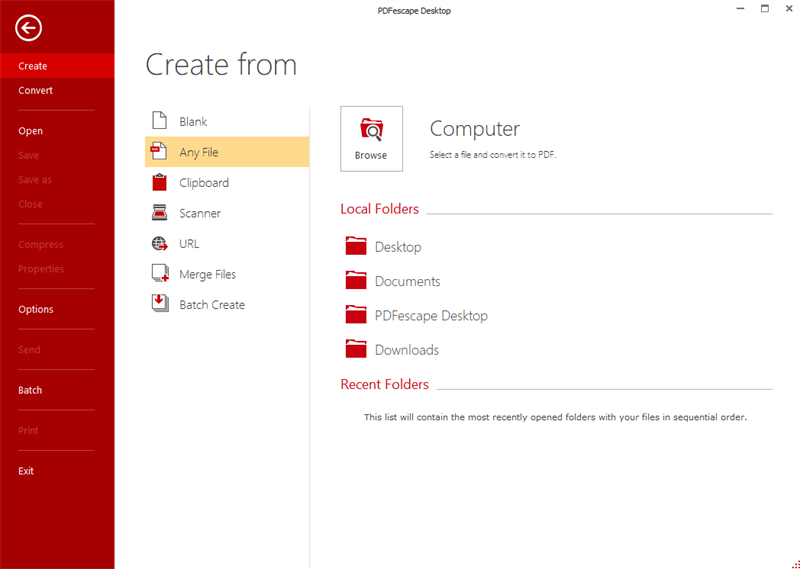Choose the Batch Create label
Viewport: 800px width, 569px height.
(212, 305)
